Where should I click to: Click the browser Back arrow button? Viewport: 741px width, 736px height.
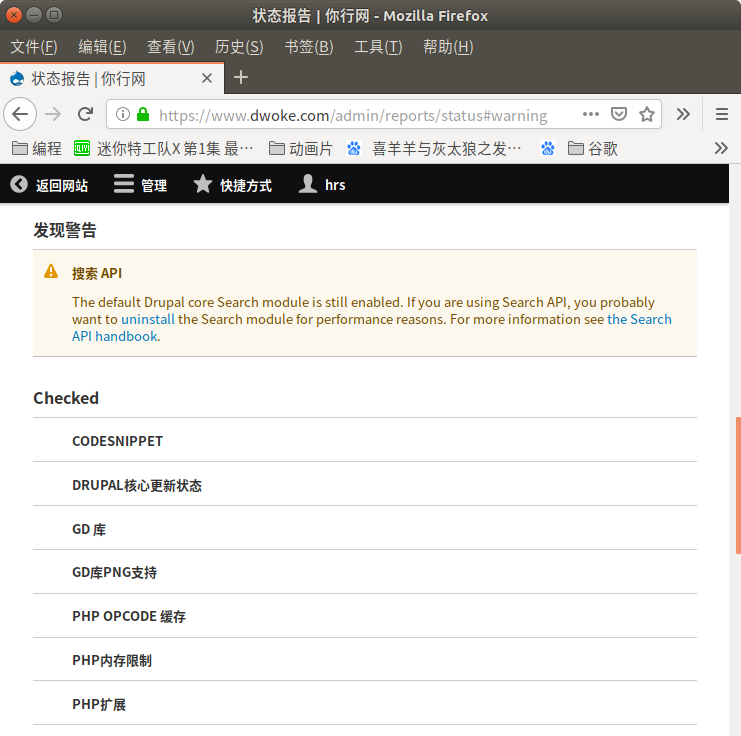[20, 114]
